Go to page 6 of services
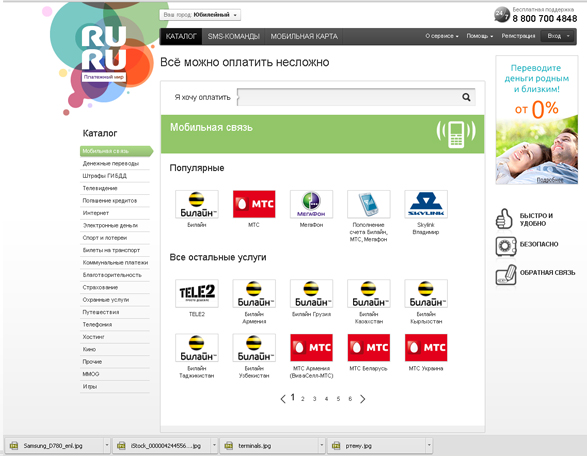This screenshot has height=456, width=587. pos(350,399)
